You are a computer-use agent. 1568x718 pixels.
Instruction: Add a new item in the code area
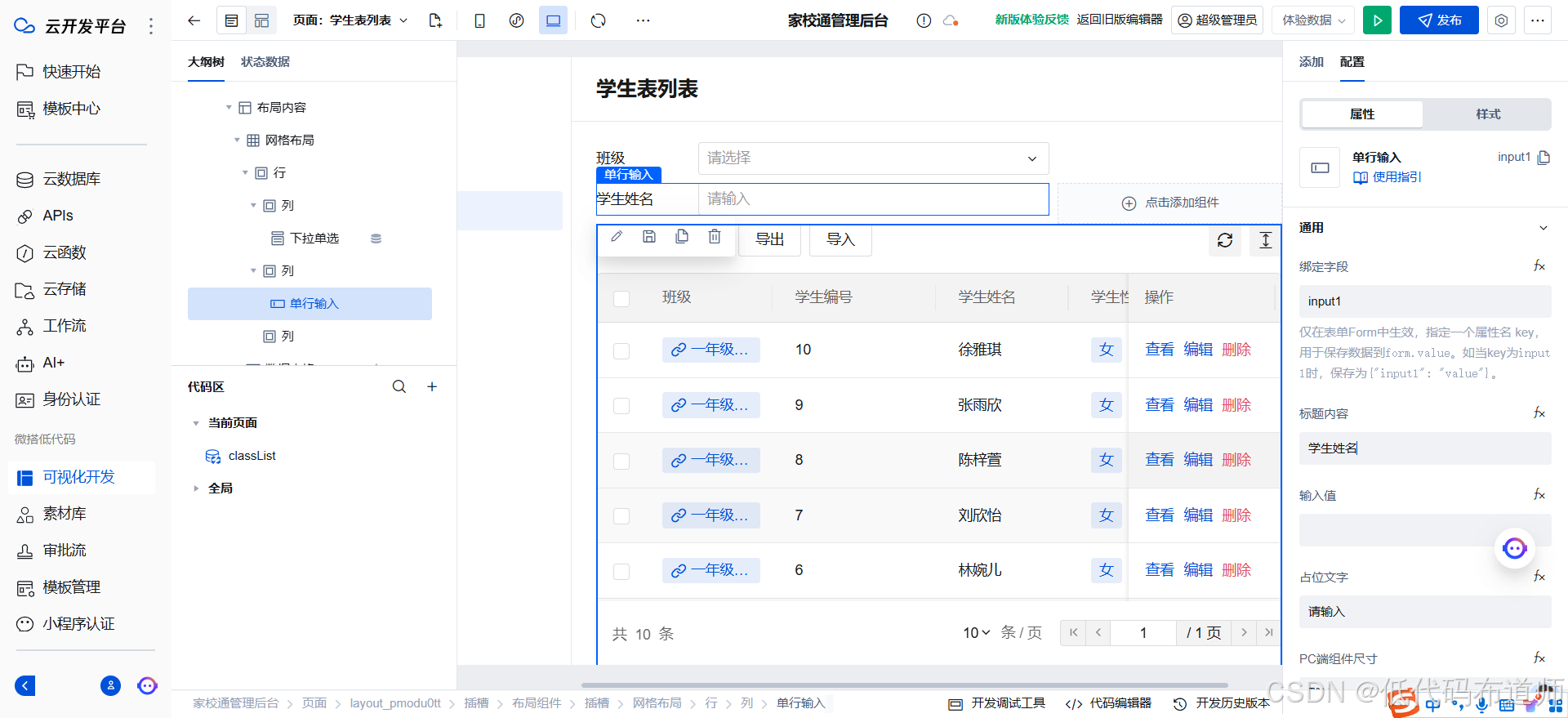pyautogui.click(x=432, y=386)
